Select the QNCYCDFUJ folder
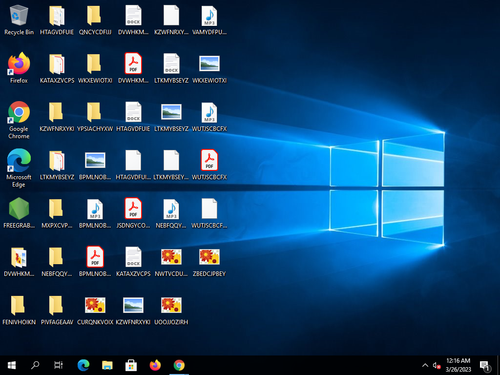500x375 pixels. pos(95,20)
